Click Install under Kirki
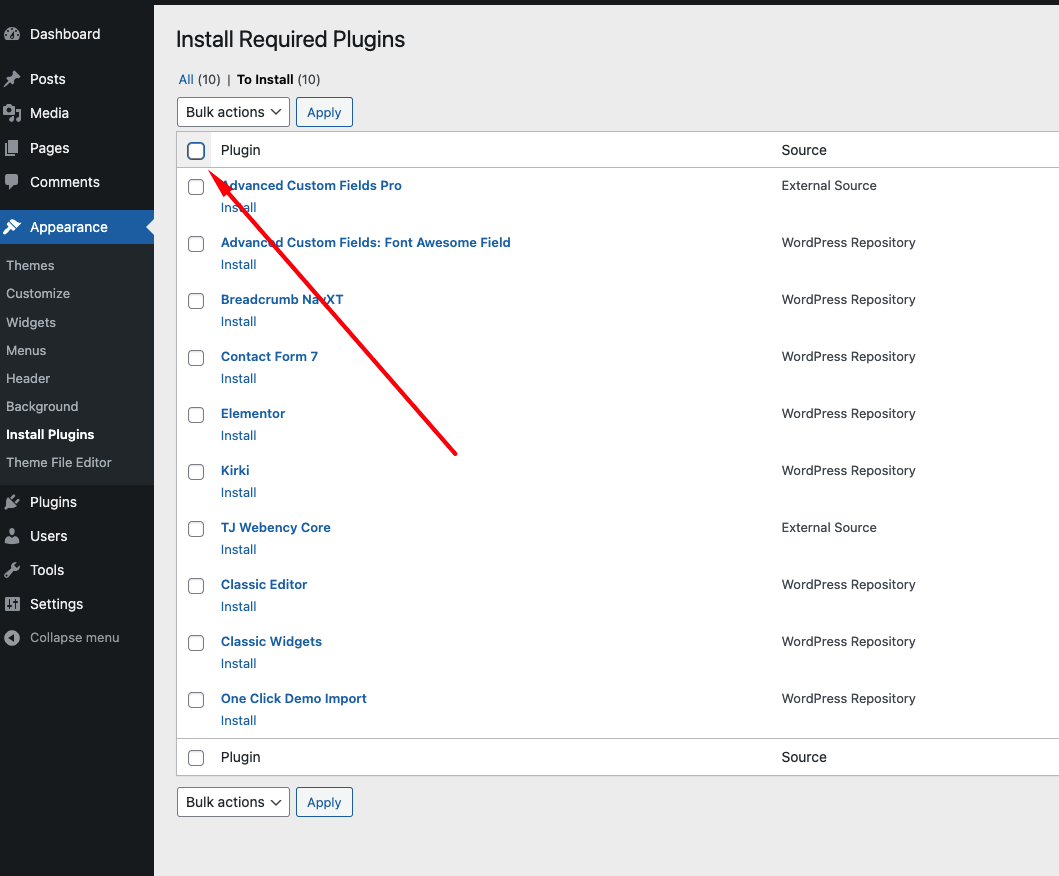Screen dimensions: 1059x876 point(238,492)
